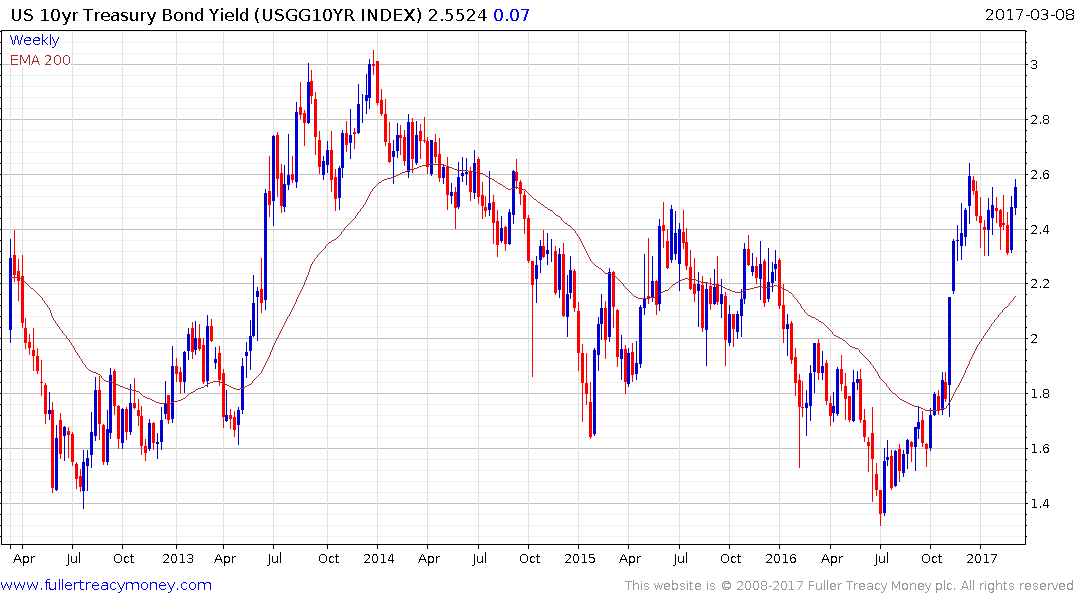Click the blue change value 0.07
The height and width of the screenshot is (600, 1075).
(511, 14)
